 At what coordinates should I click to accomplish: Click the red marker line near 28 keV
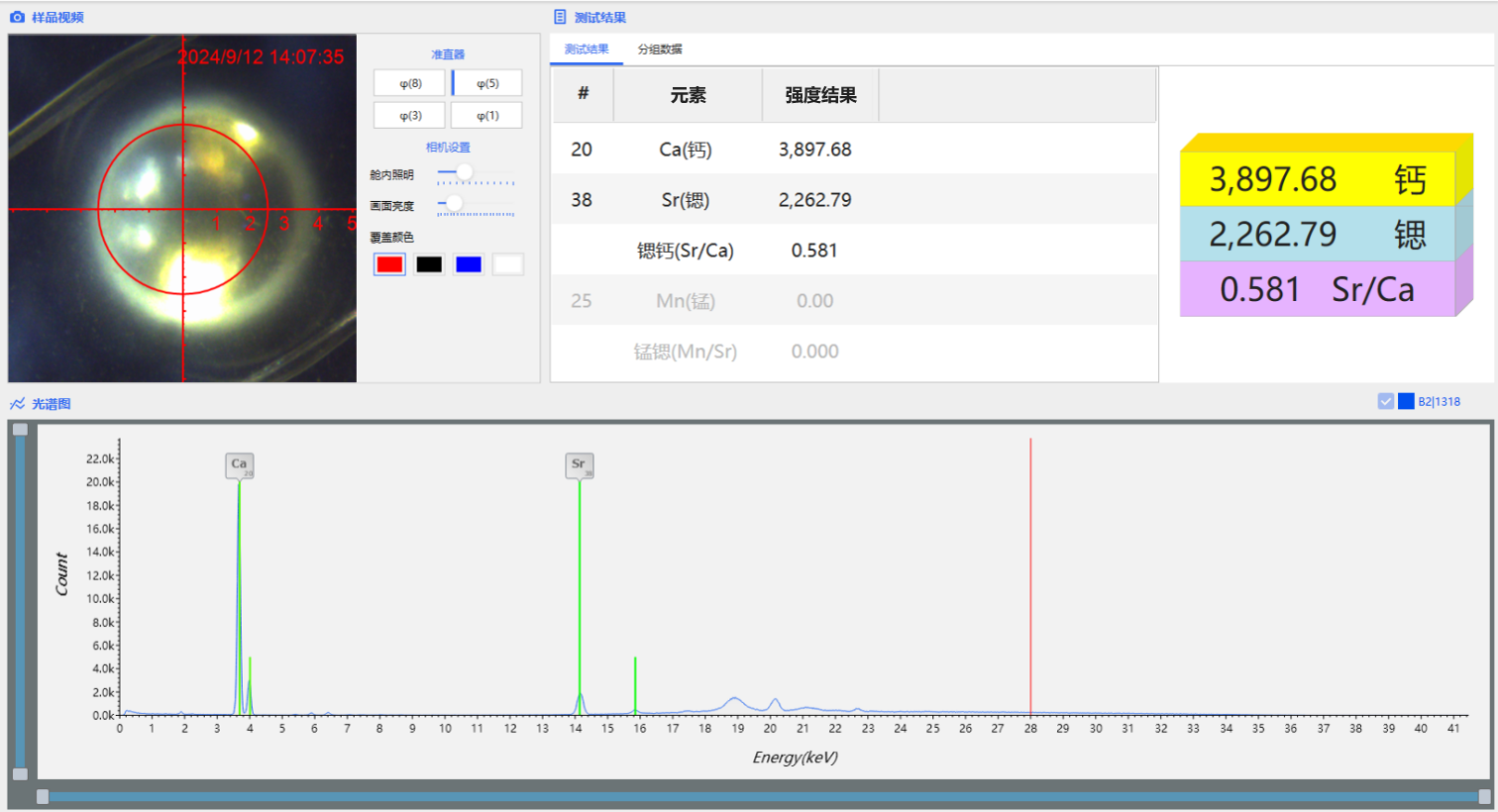tap(1030, 574)
